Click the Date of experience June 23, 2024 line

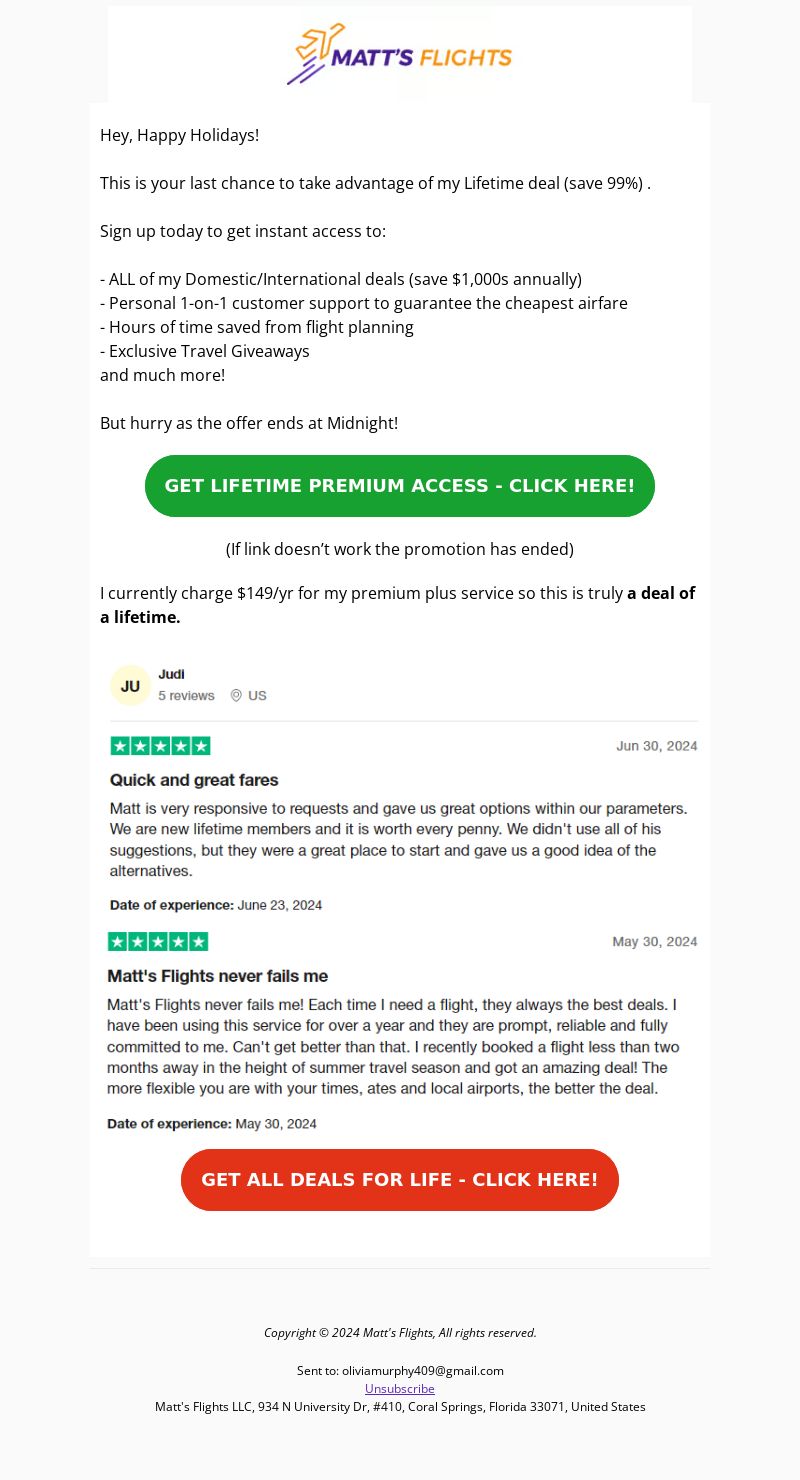click(x=216, y=906)
